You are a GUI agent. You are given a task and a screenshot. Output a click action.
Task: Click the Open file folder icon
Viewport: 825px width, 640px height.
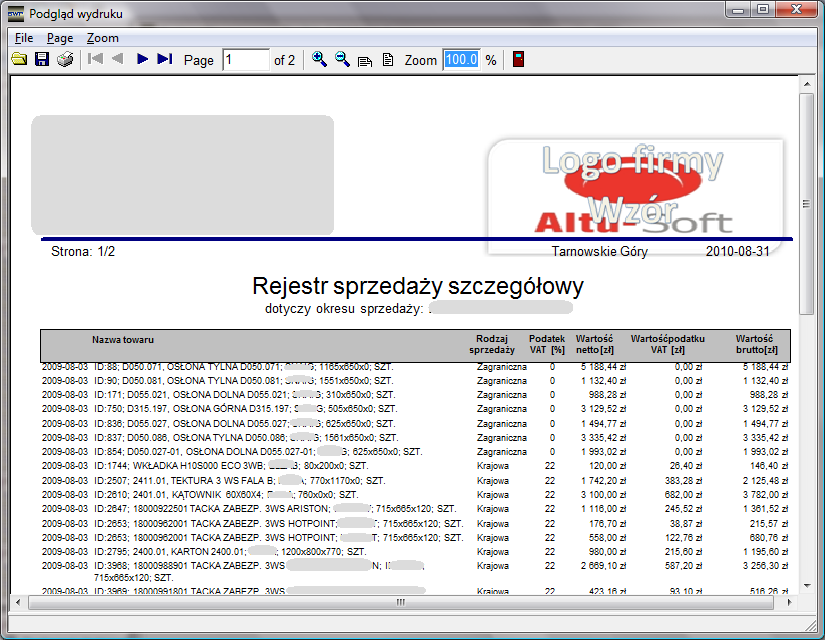(19, 60)
